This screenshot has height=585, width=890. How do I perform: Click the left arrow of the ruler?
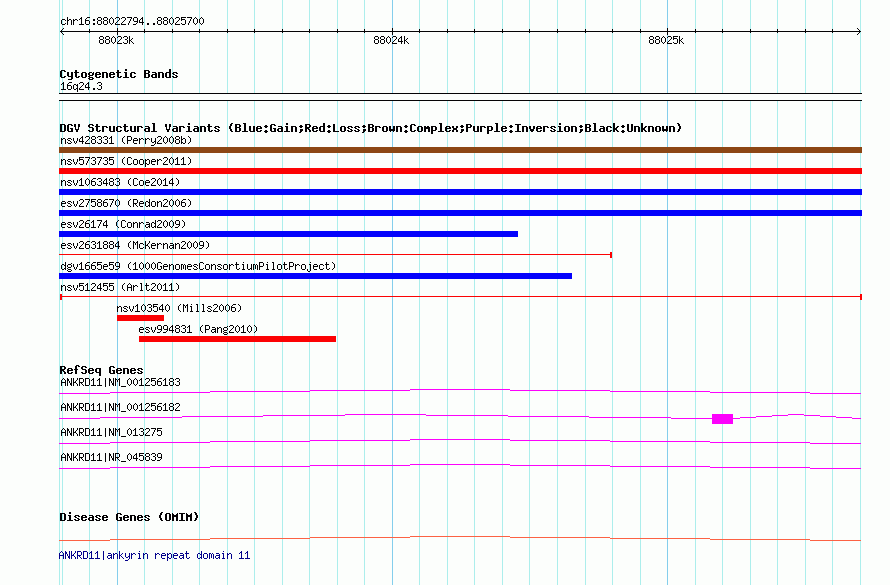[x=62, y=32]
